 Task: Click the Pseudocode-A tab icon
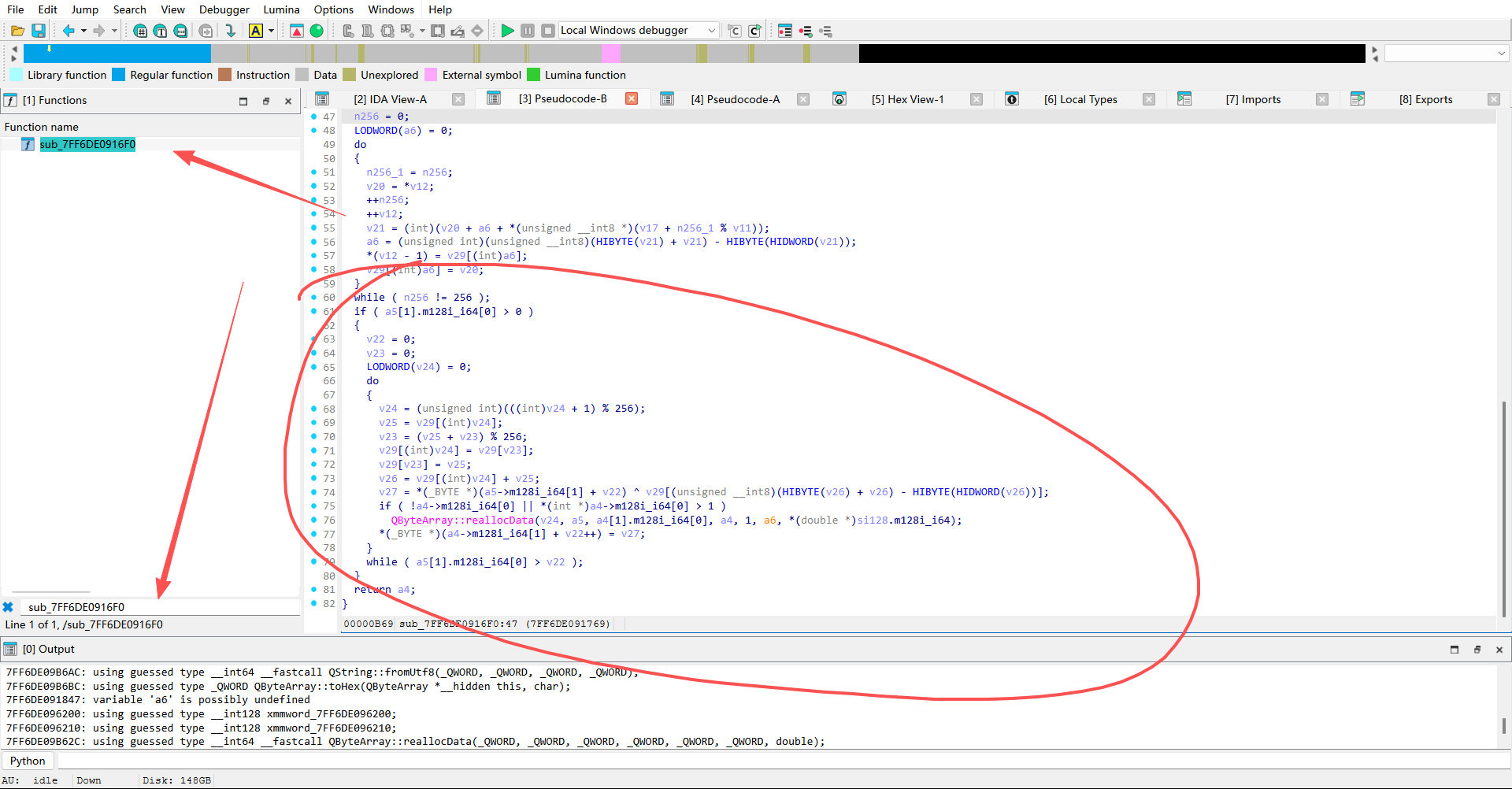pos(667,99)
